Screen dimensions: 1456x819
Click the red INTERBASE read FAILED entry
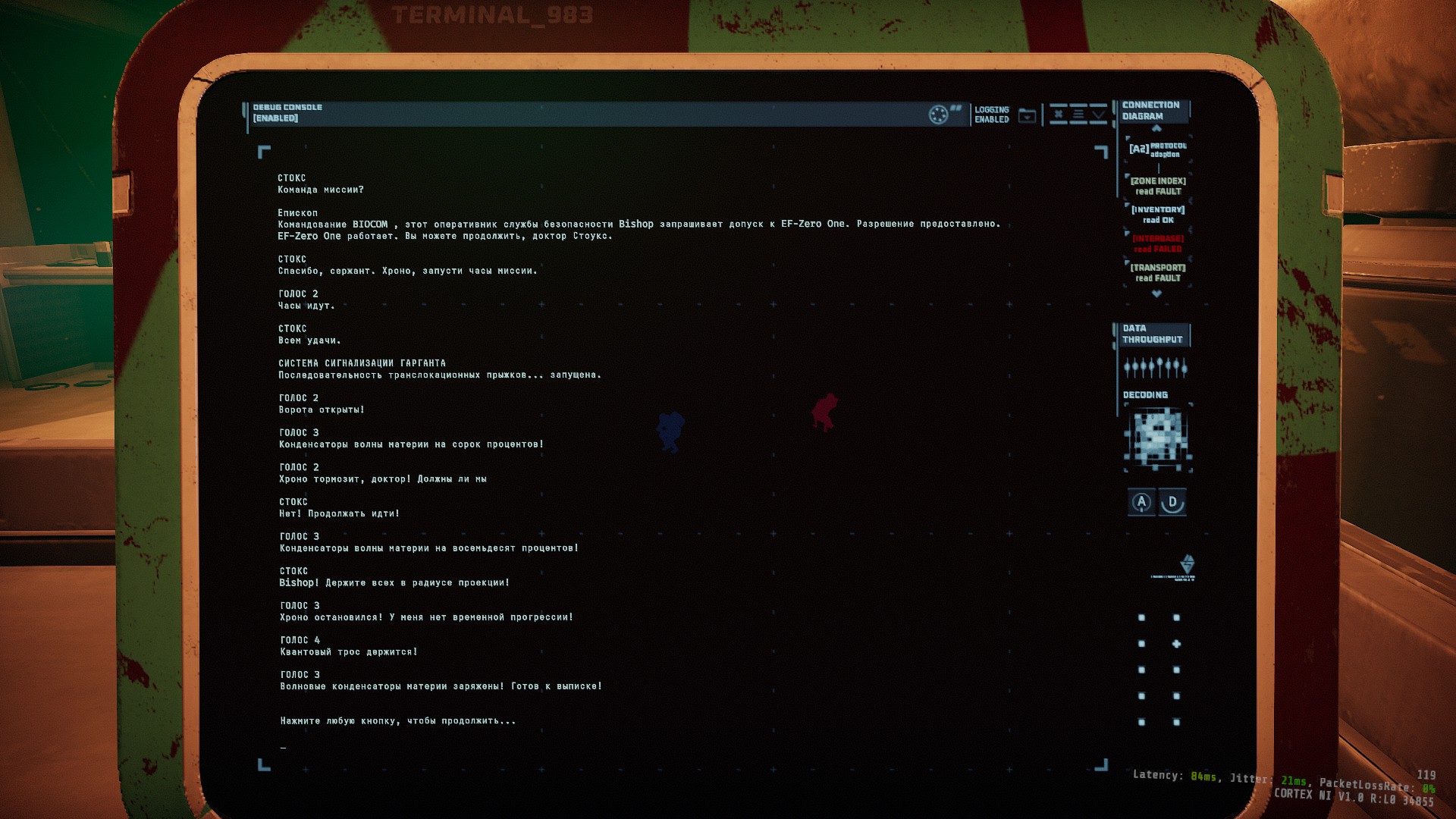point(1158,244)
